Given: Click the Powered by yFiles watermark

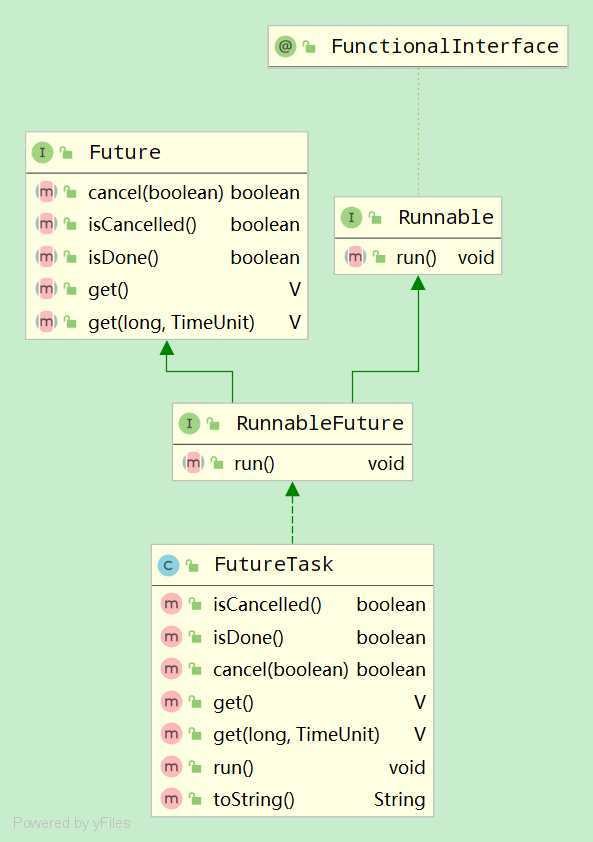Looking at the screenshot, I should tap(71, 823).
